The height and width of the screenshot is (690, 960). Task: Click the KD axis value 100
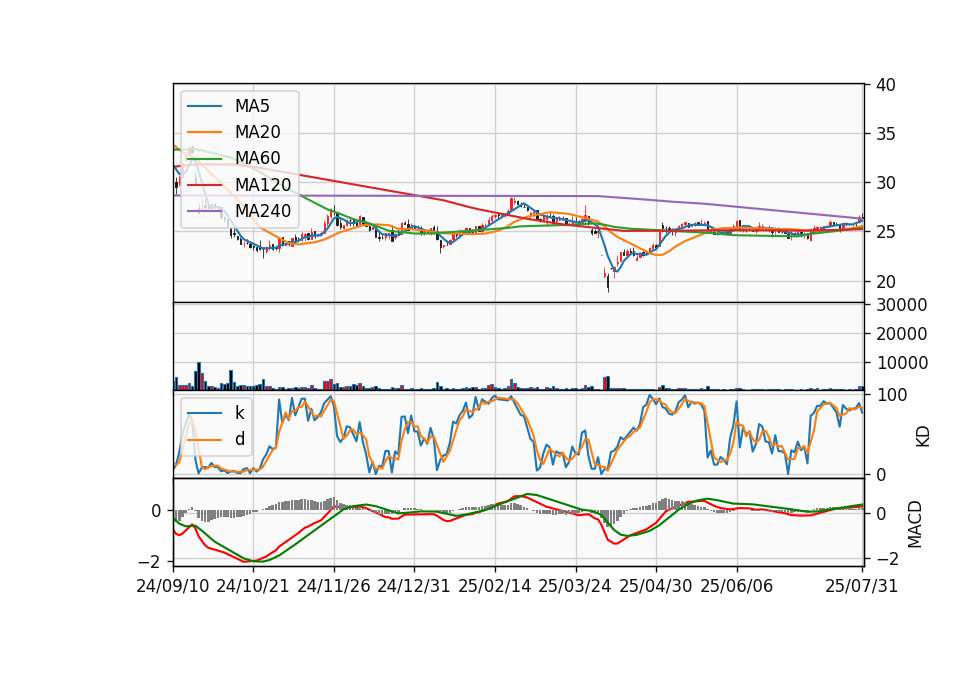pyautogui.click(x=891, y=395)
